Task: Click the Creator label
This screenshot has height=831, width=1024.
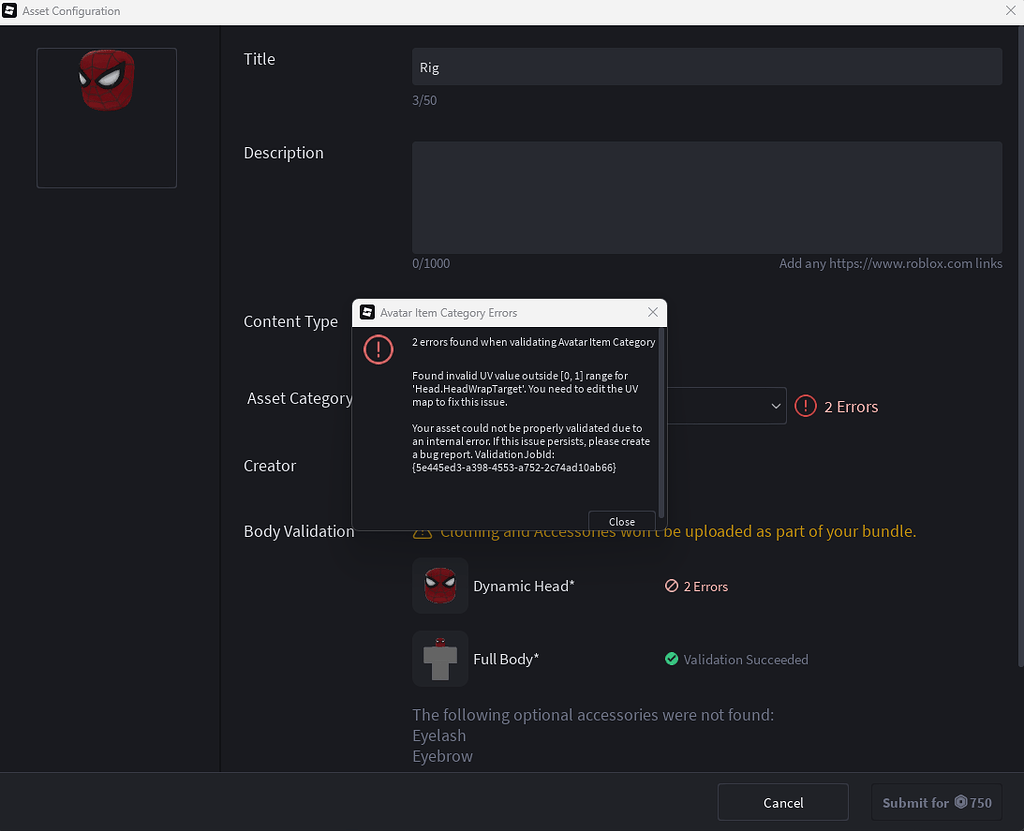Action: (x=270, y=466)
